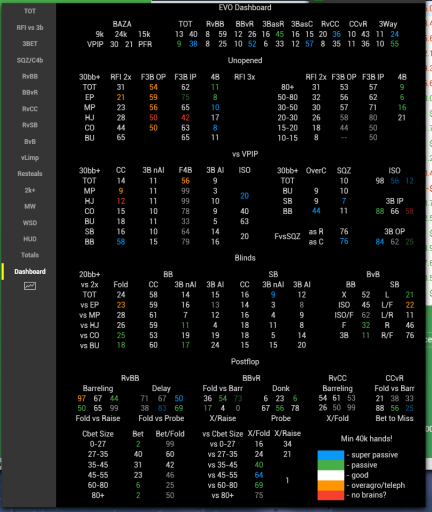Switch to RFI vs 3b tab

click(30, 27)
